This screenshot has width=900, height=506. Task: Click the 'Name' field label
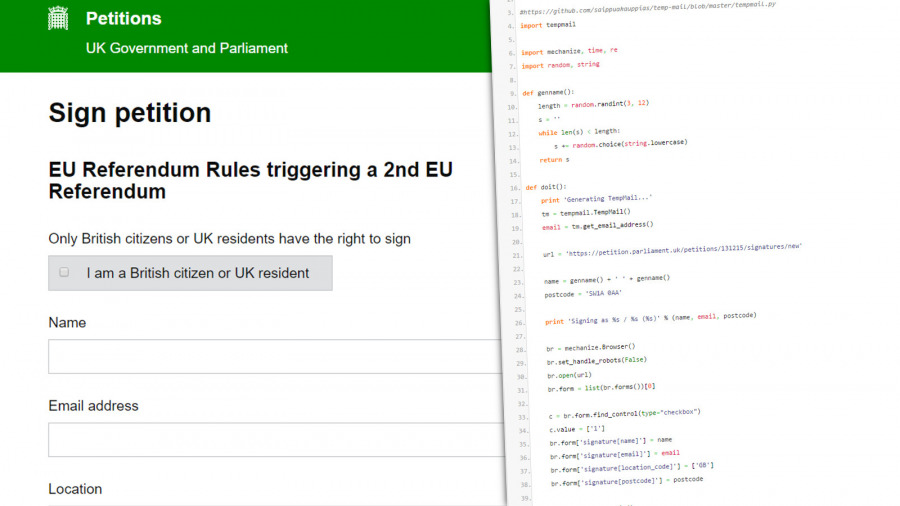[x=67, y=322]
